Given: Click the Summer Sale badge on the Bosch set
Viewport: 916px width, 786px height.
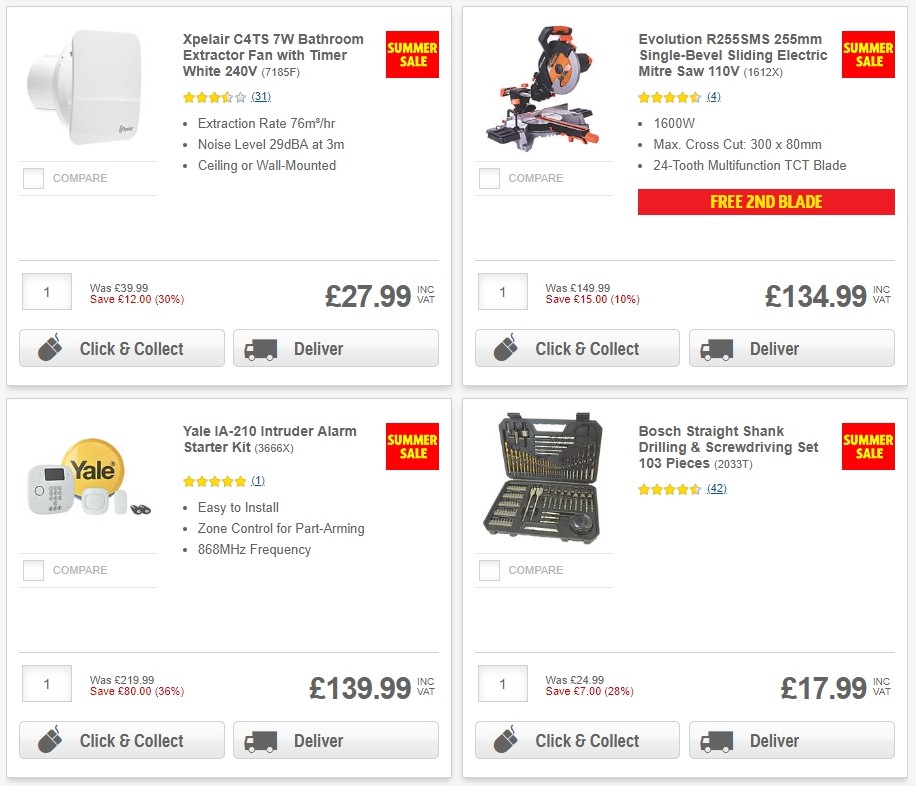Looking at the screenshot, I should tap(867, 446).
